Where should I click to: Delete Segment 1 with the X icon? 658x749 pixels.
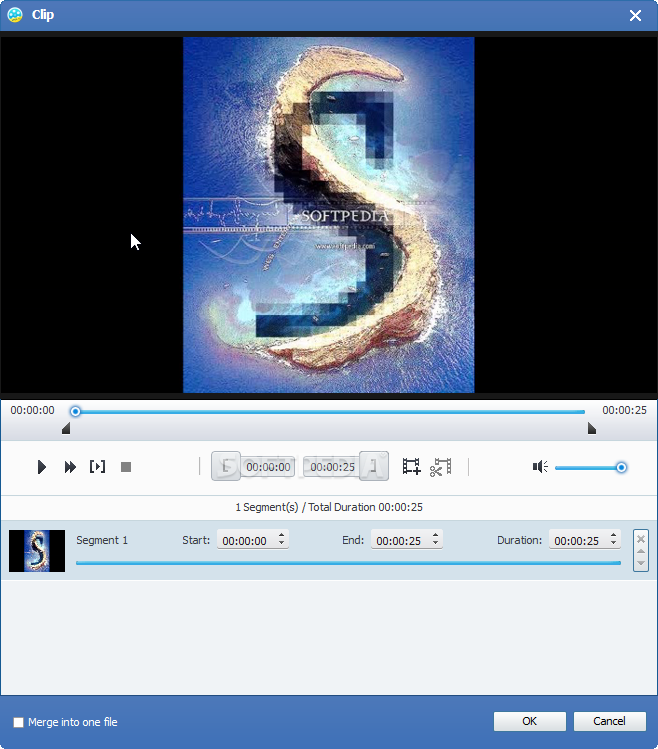[641, 539]
